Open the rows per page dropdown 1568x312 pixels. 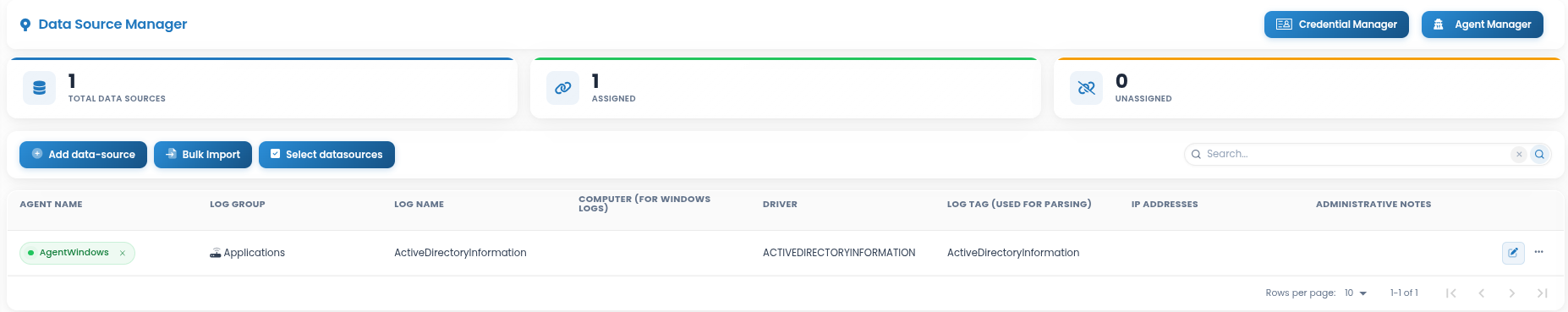[1355, 293]
